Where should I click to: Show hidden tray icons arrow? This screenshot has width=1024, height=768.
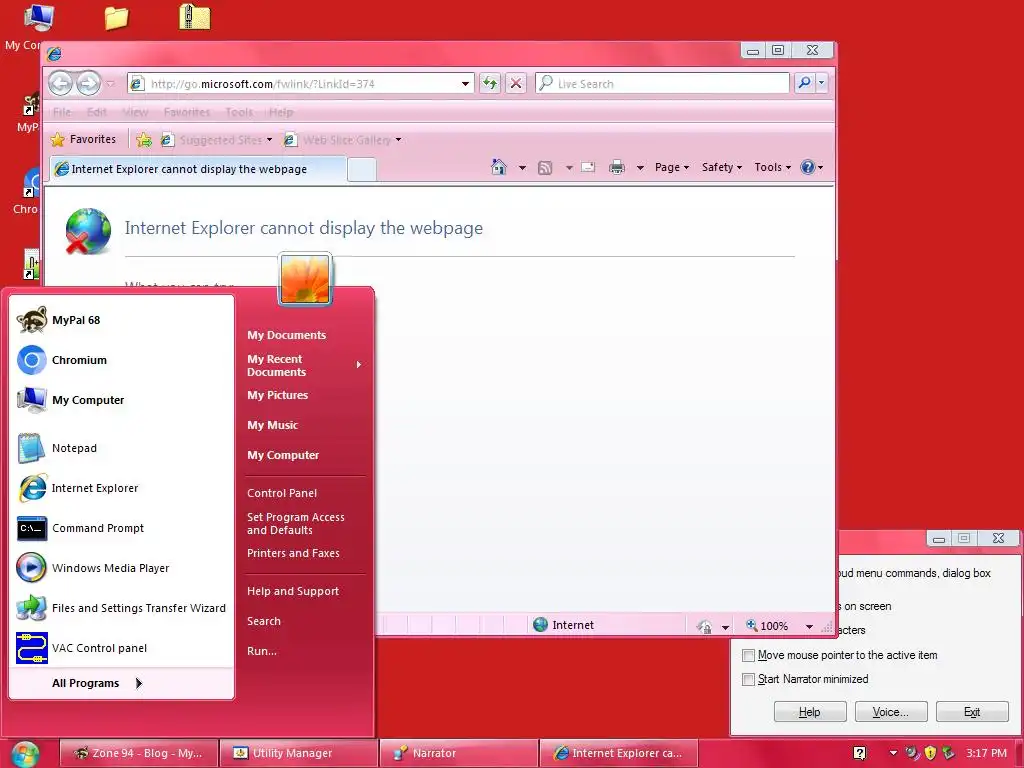click(893, 753)
